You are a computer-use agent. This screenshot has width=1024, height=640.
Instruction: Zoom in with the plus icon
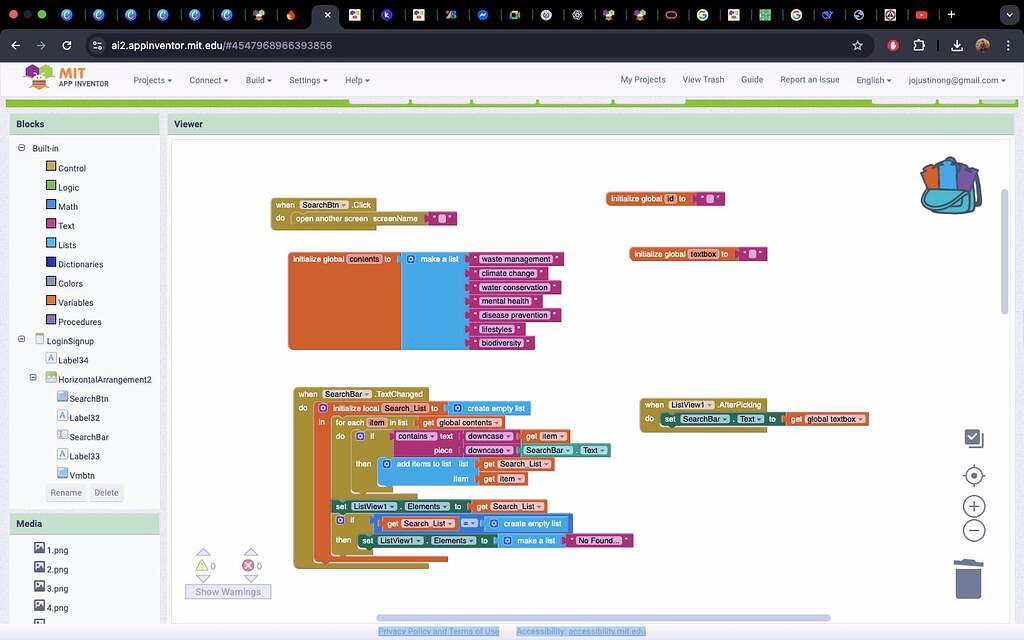[x=974, y=506]
